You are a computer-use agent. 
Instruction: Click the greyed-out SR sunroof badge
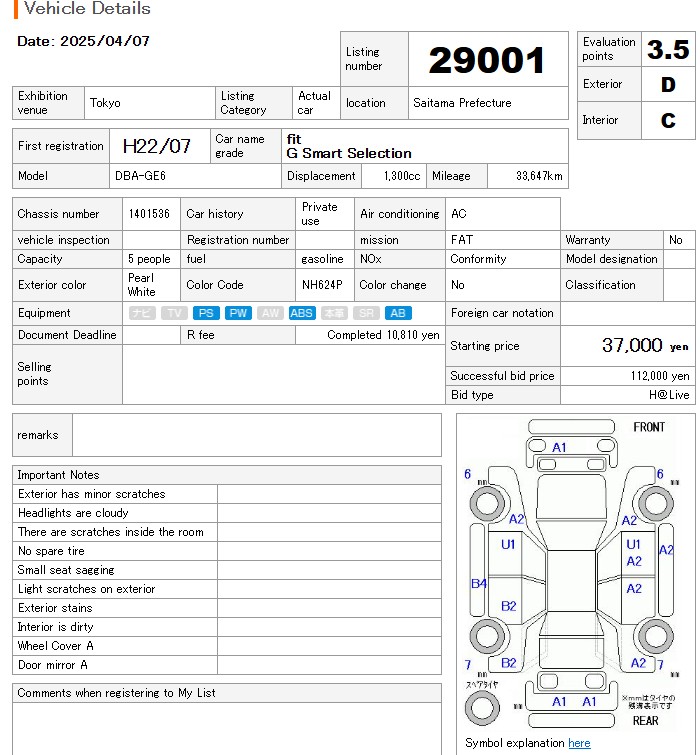click(366, 313)
